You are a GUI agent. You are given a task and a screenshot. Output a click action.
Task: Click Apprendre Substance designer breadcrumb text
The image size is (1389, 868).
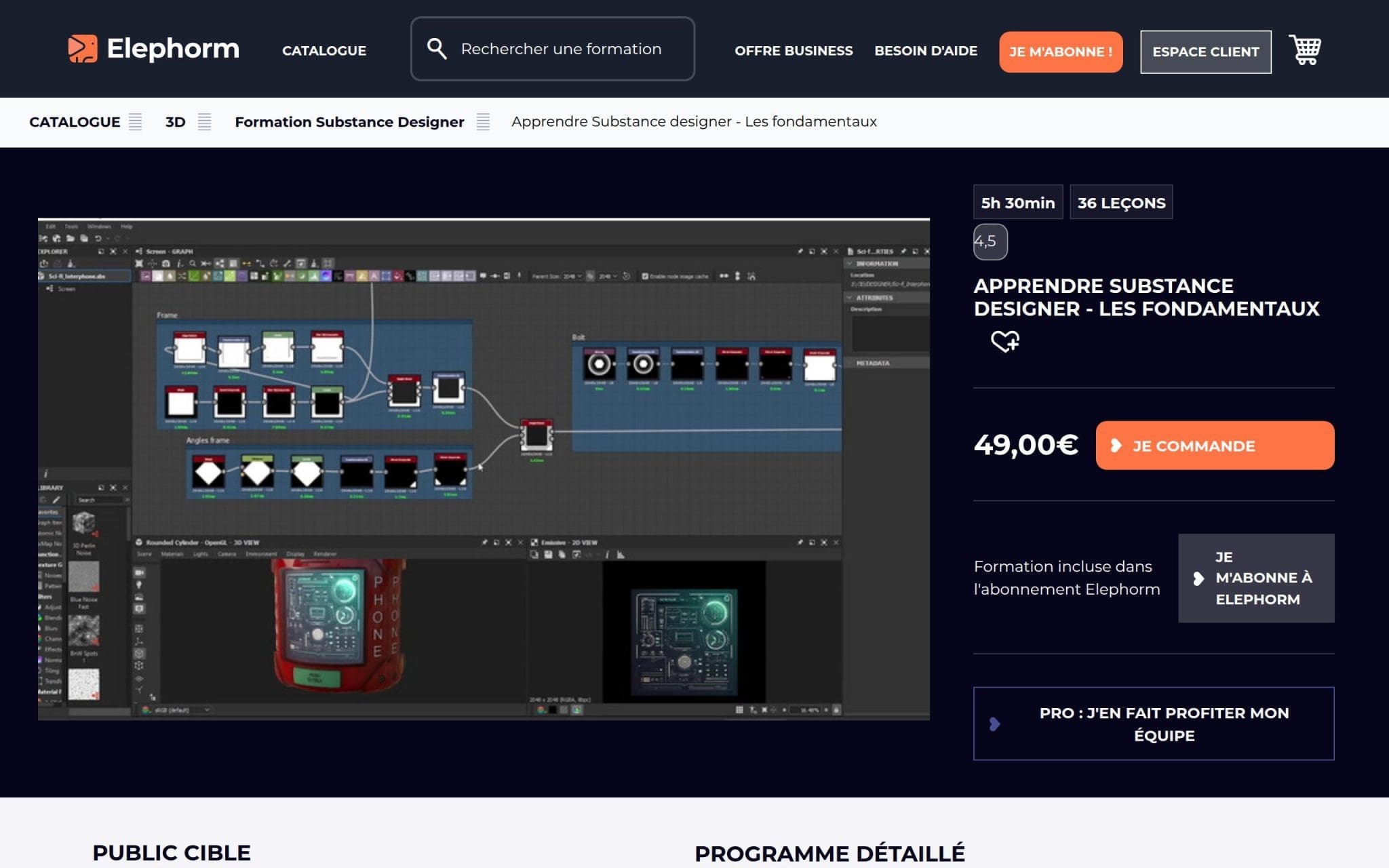tap(694, 121)
